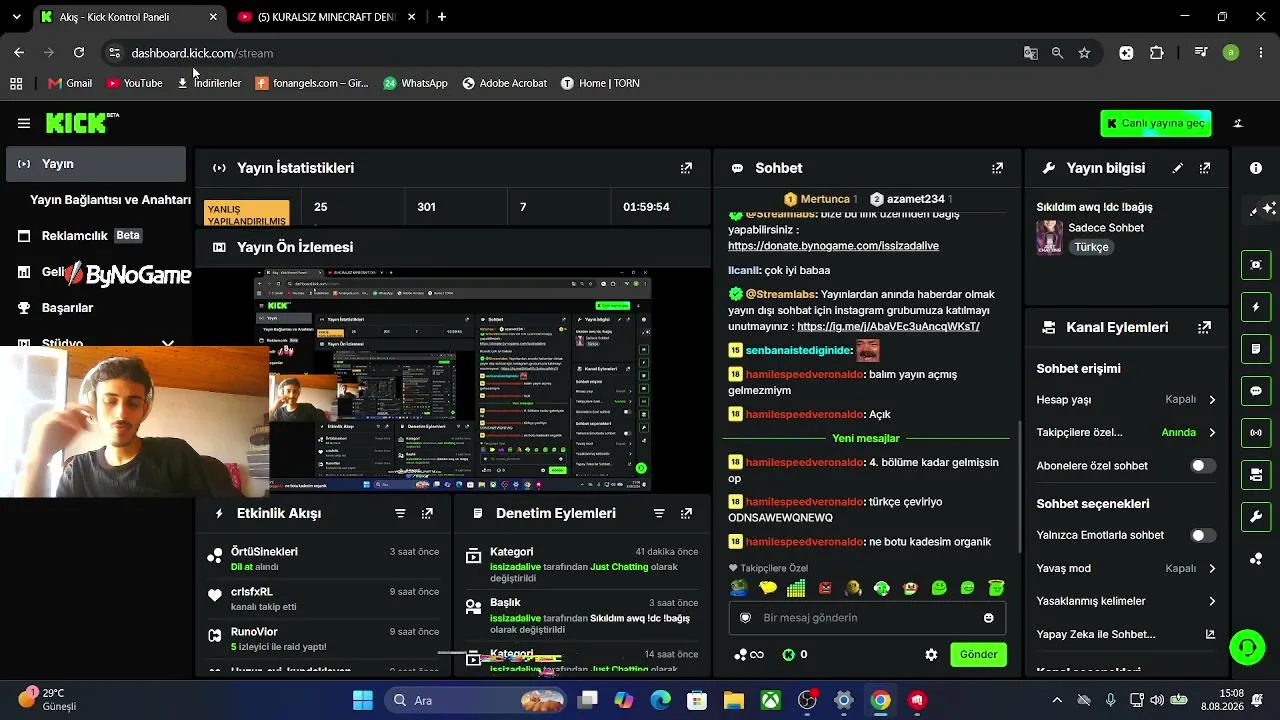This screenshot has height=720, width=1280.
Task: Toggle the stream info wrench icon in right rail
Action: click(1256, 517)
